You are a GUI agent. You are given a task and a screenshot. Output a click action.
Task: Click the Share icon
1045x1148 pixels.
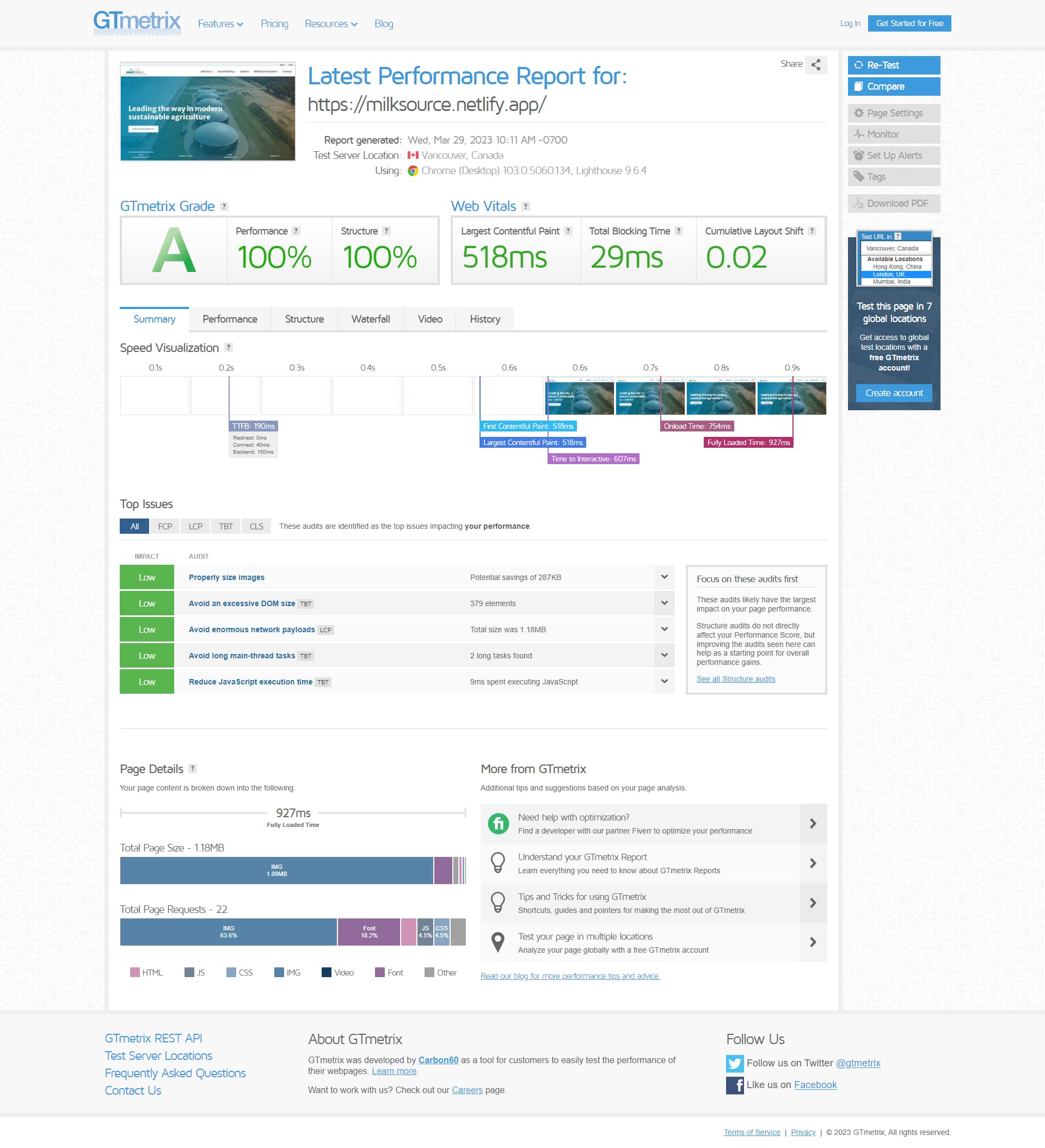click(x=816, y=64)
